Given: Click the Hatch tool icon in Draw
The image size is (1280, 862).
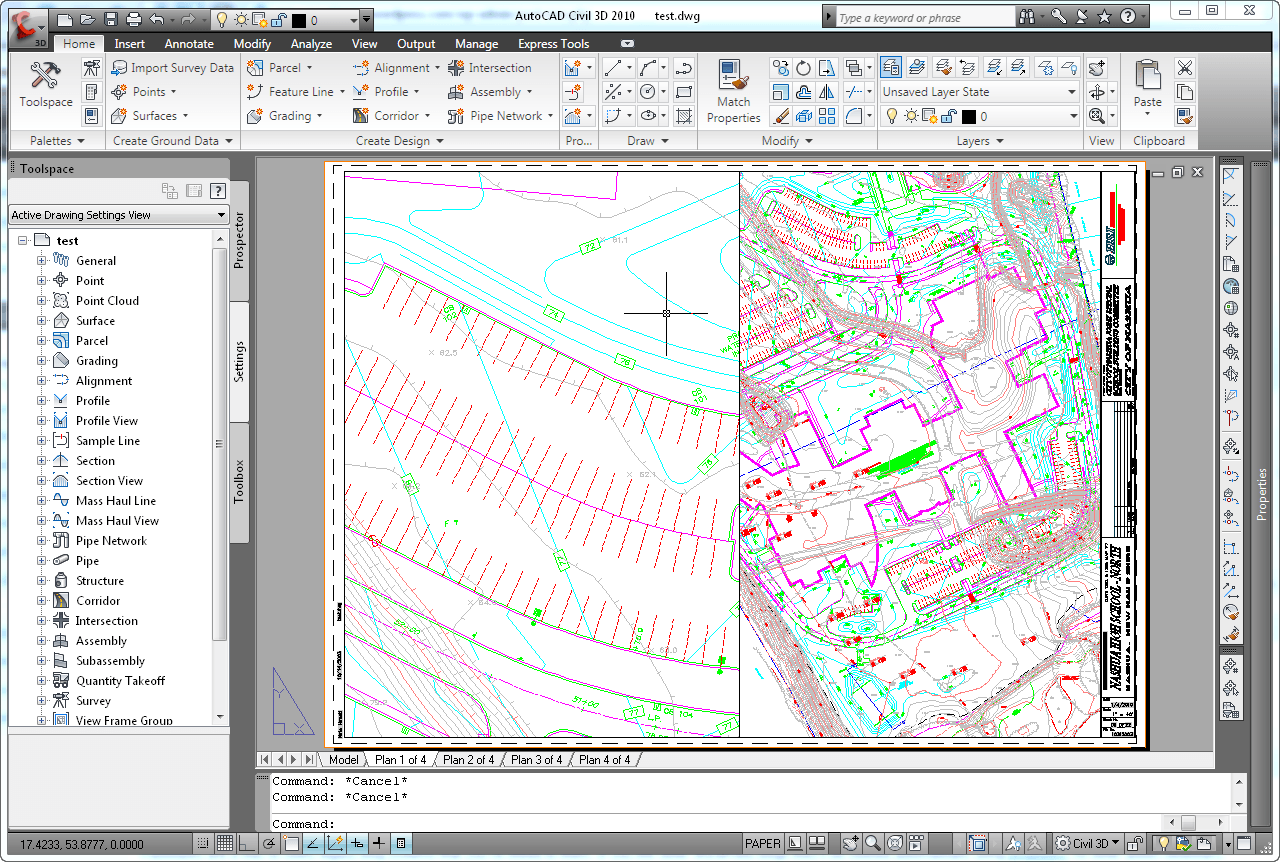Looking at the screenshot, I should 684,116.
